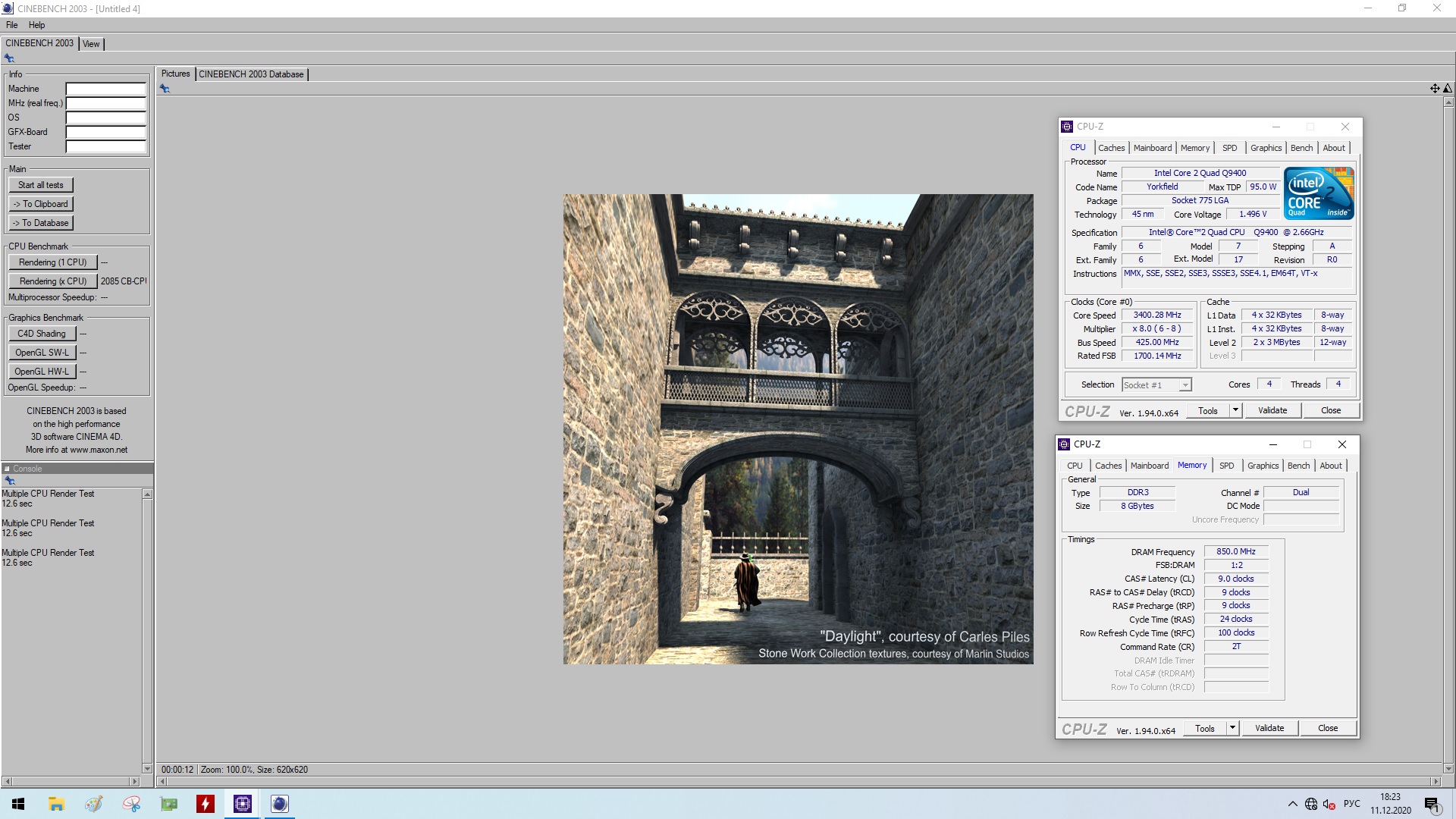This screenshot has width=1456, height=819.
Task: Open Tools dropdown arrow in lower CPU-Z
Action: coord(1232,728)
